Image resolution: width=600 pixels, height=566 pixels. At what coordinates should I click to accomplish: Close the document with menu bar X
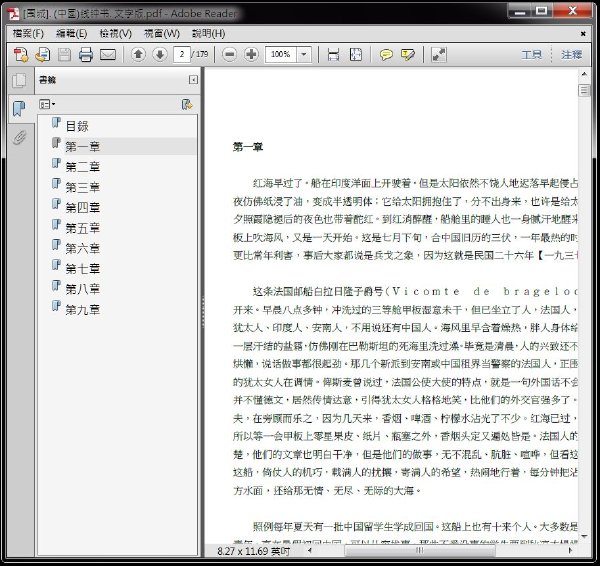coord(583,34)
